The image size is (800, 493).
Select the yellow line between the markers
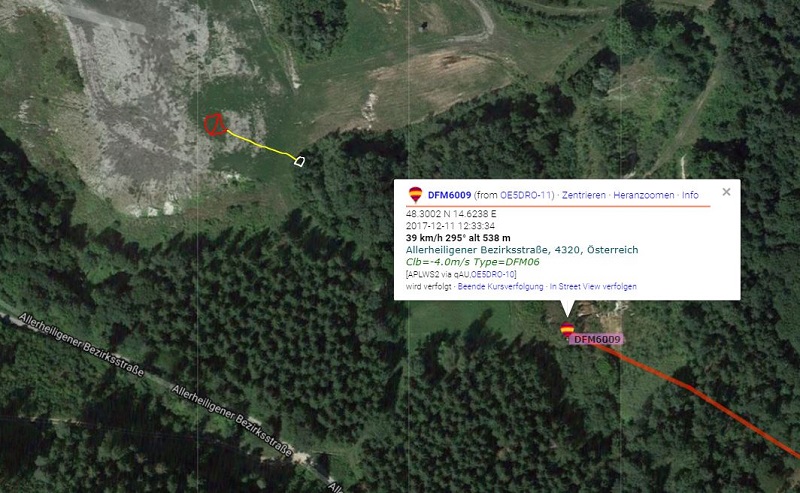261,144
